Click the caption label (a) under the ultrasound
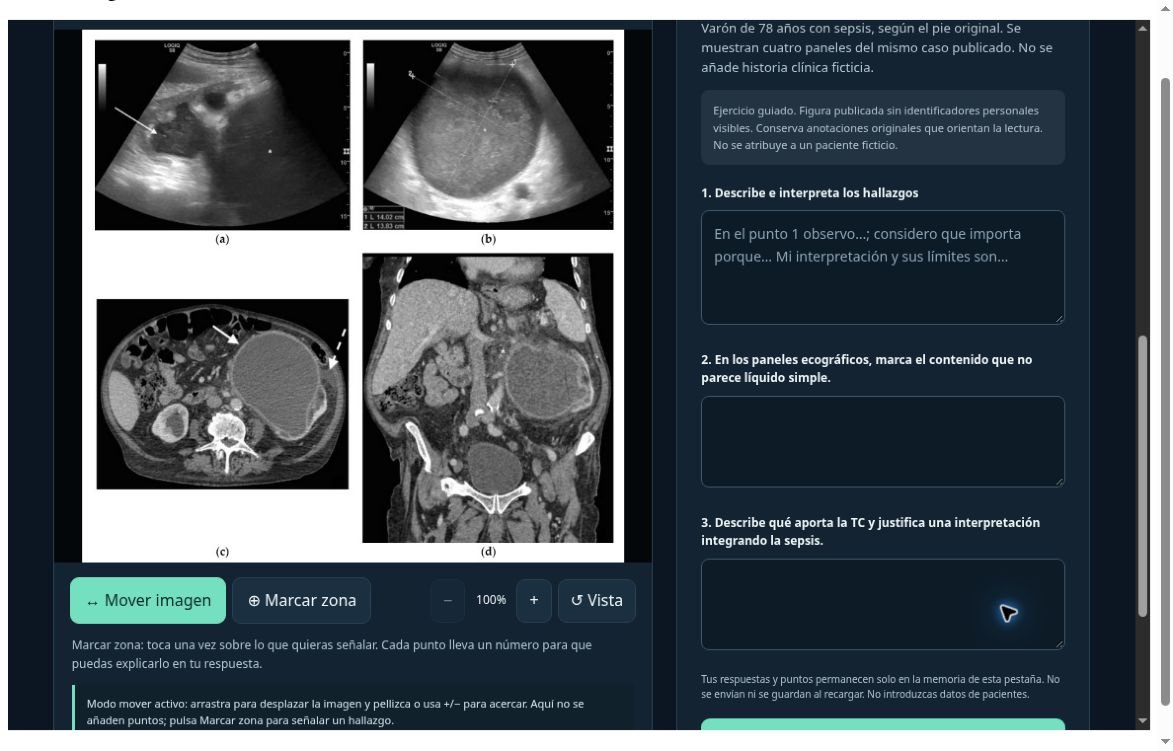Image resolution: width=1173 pixels, height=751 pixels. [x=222, y=239]
